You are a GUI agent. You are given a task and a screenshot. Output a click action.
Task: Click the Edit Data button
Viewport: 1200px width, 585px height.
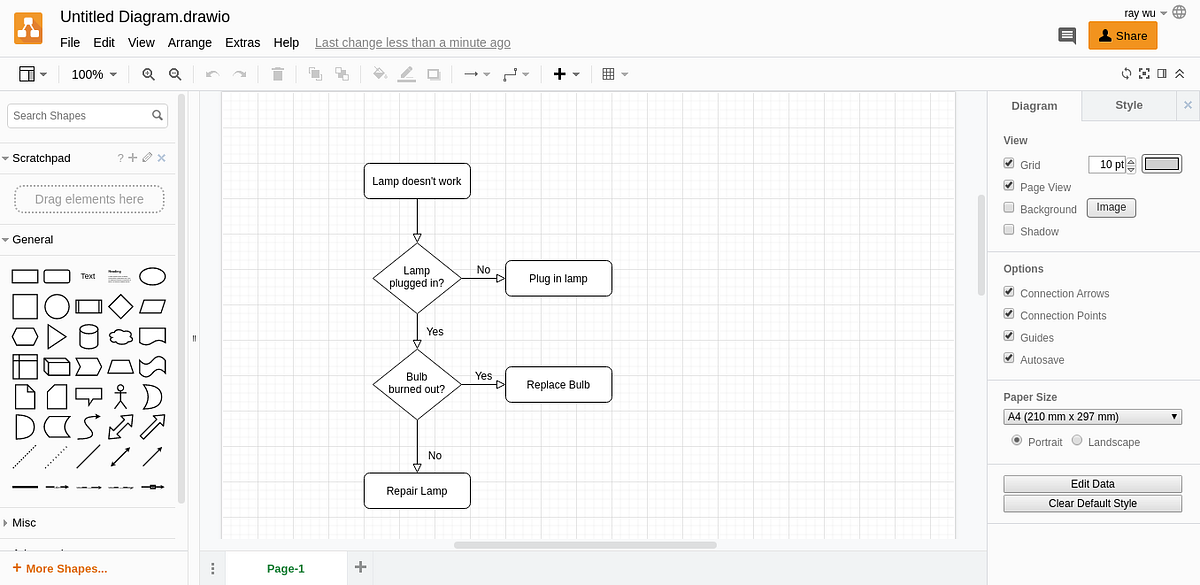[1092, 483]
